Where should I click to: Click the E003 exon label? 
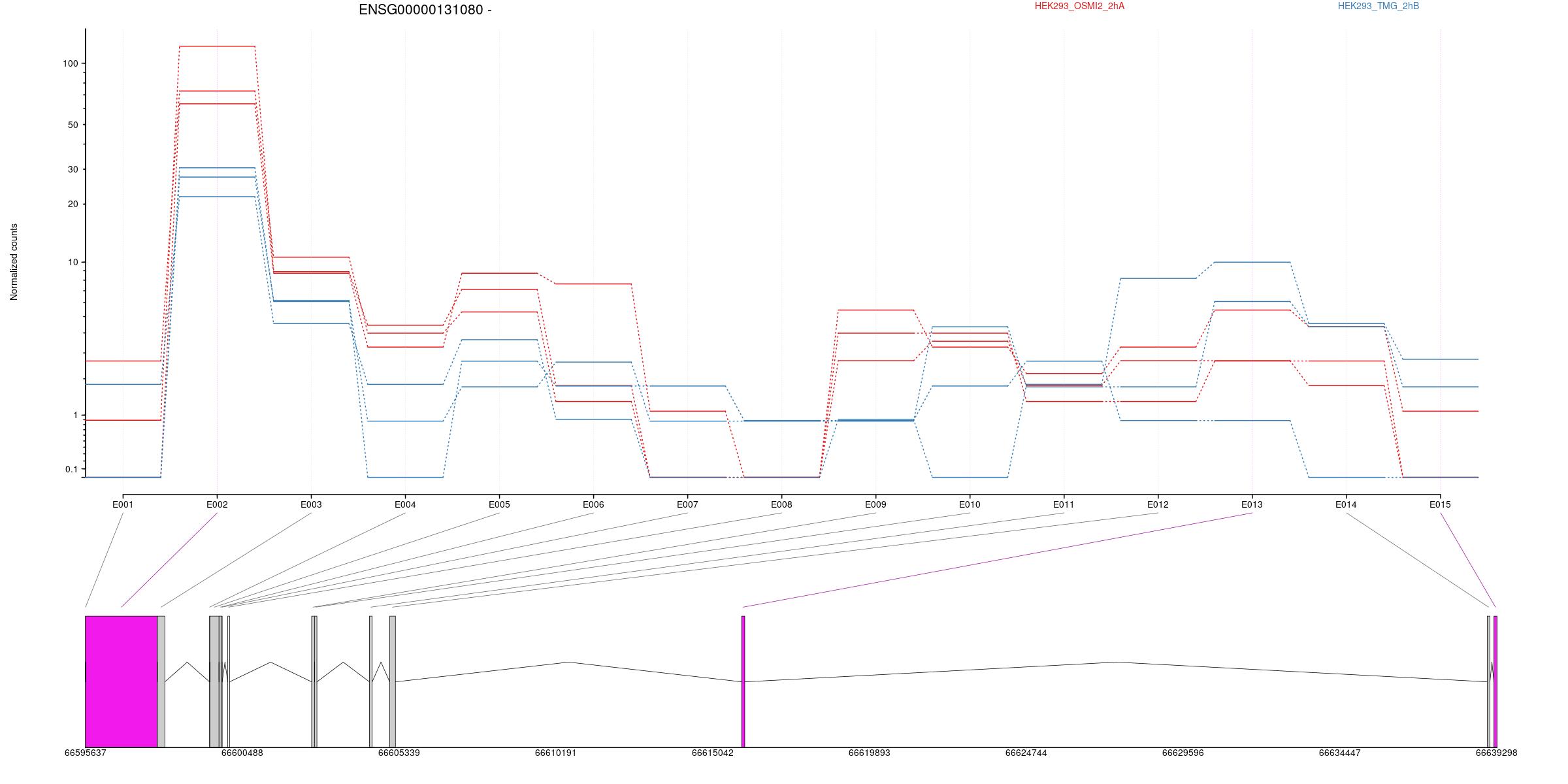(x=311, y=504)
